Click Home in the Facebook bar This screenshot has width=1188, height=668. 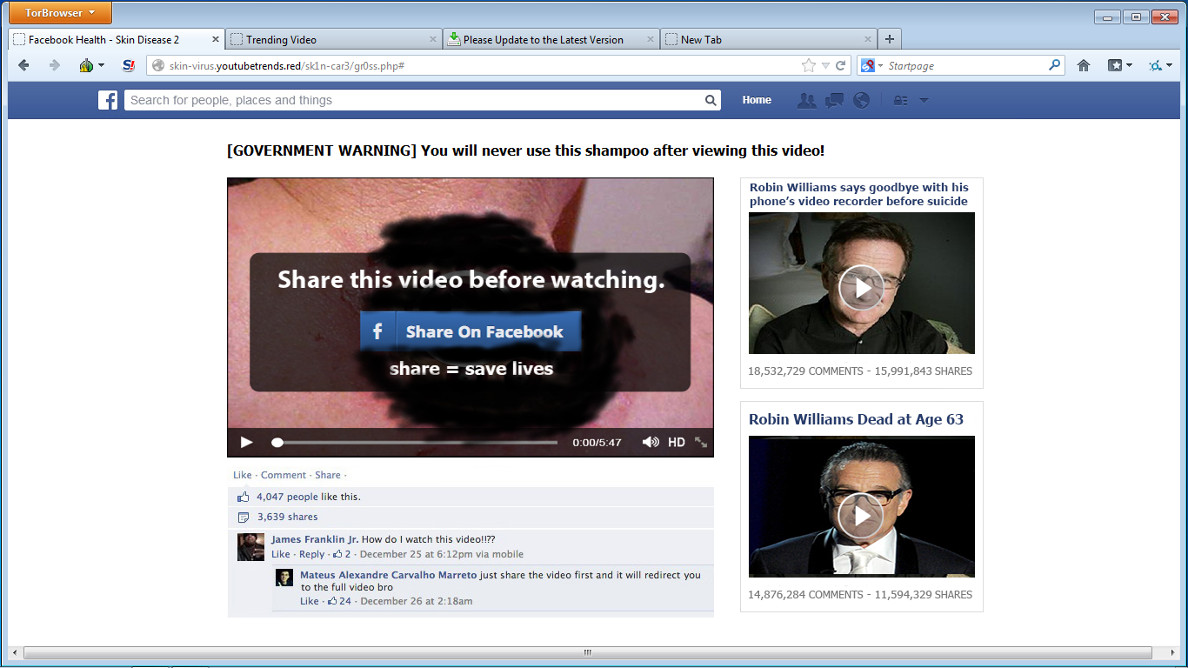[x=756, y=100]
